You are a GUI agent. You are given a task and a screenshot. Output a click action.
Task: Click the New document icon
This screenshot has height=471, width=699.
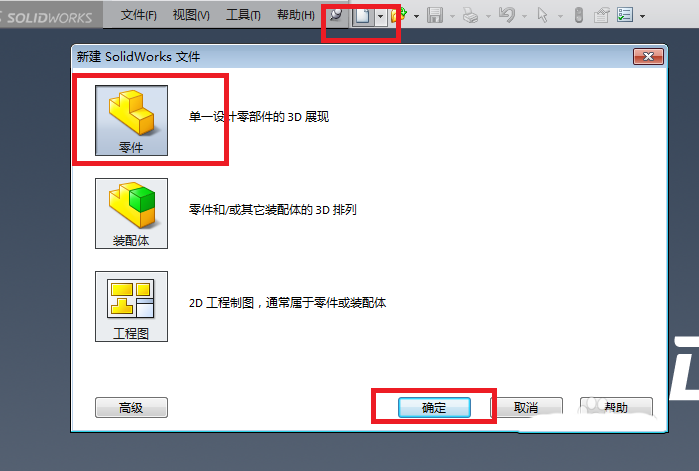(x=362, y=16)
